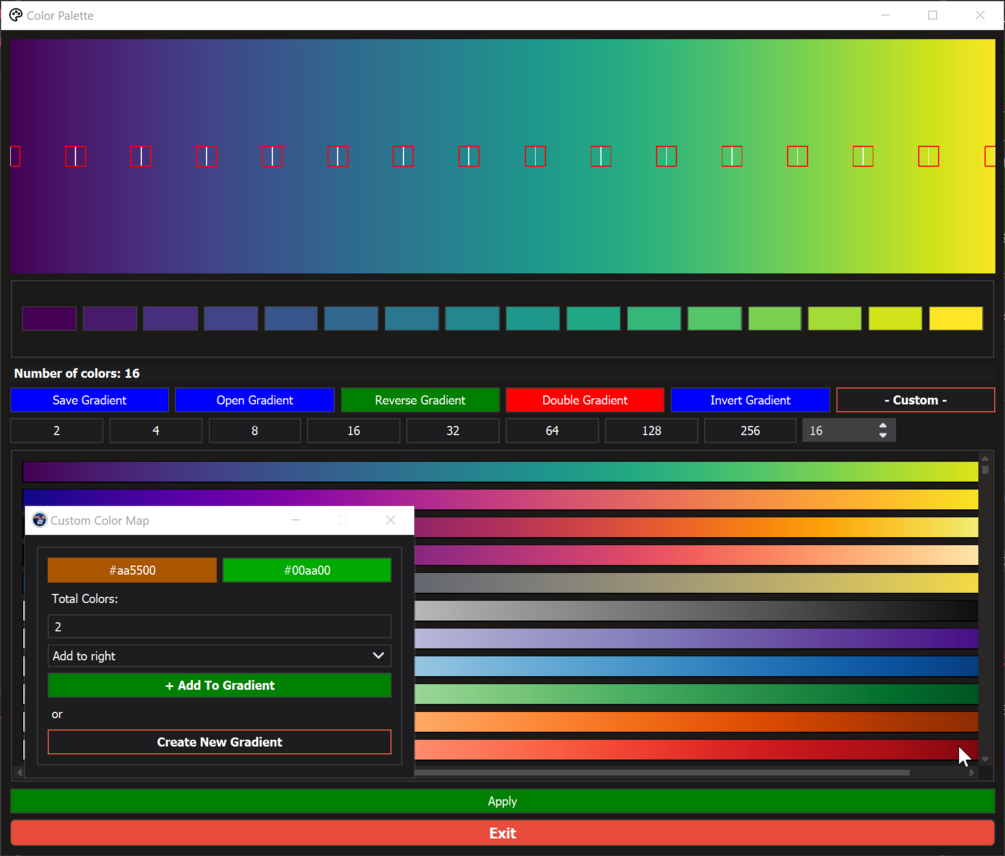The width and height of the screenshot is (1005, 856).
Task: Decrease the color count spinner value
Action: pyautogui.click(x=883, y=436)
